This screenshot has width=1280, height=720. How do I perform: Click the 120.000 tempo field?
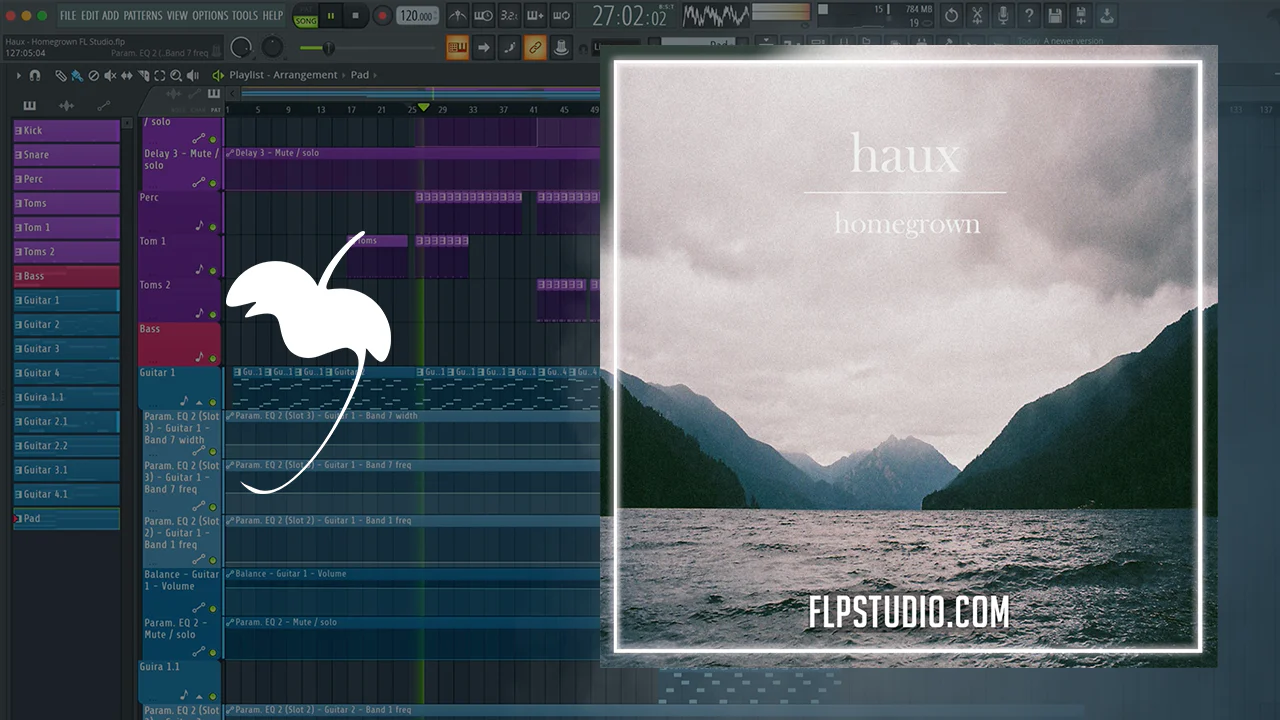417,16
